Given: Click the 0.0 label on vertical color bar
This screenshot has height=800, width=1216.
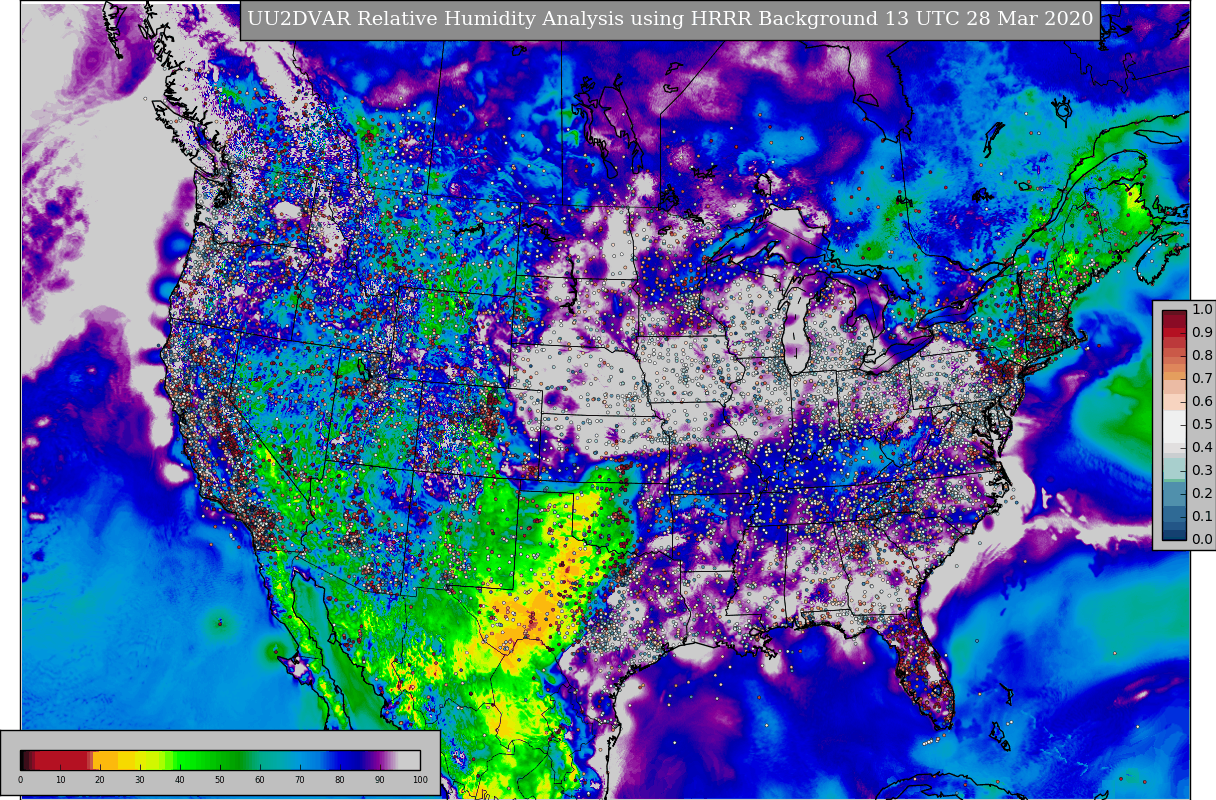Looking at the screenshot, I should tap(1201, 539).
